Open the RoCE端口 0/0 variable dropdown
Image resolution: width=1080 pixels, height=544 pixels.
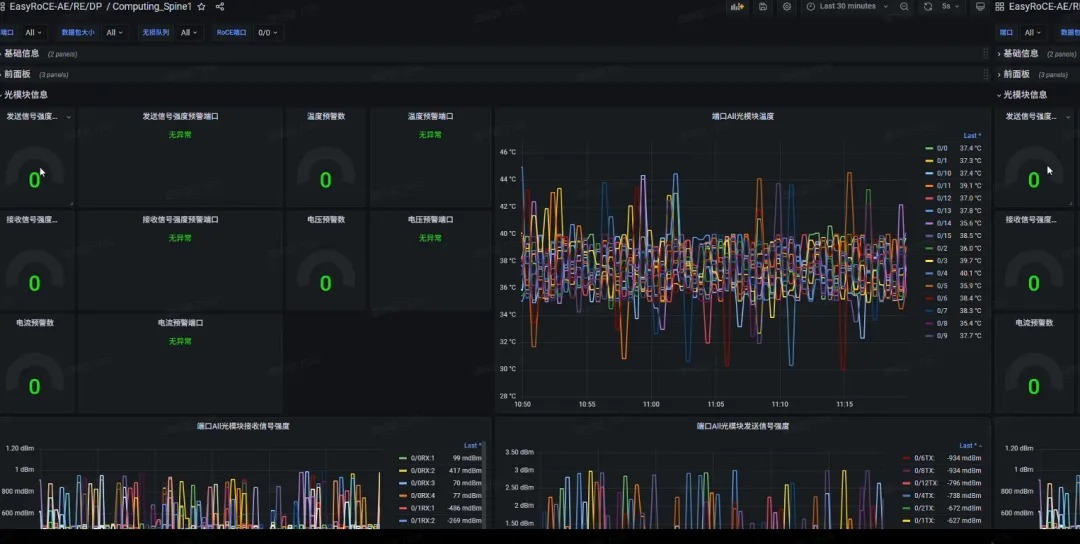268,32
